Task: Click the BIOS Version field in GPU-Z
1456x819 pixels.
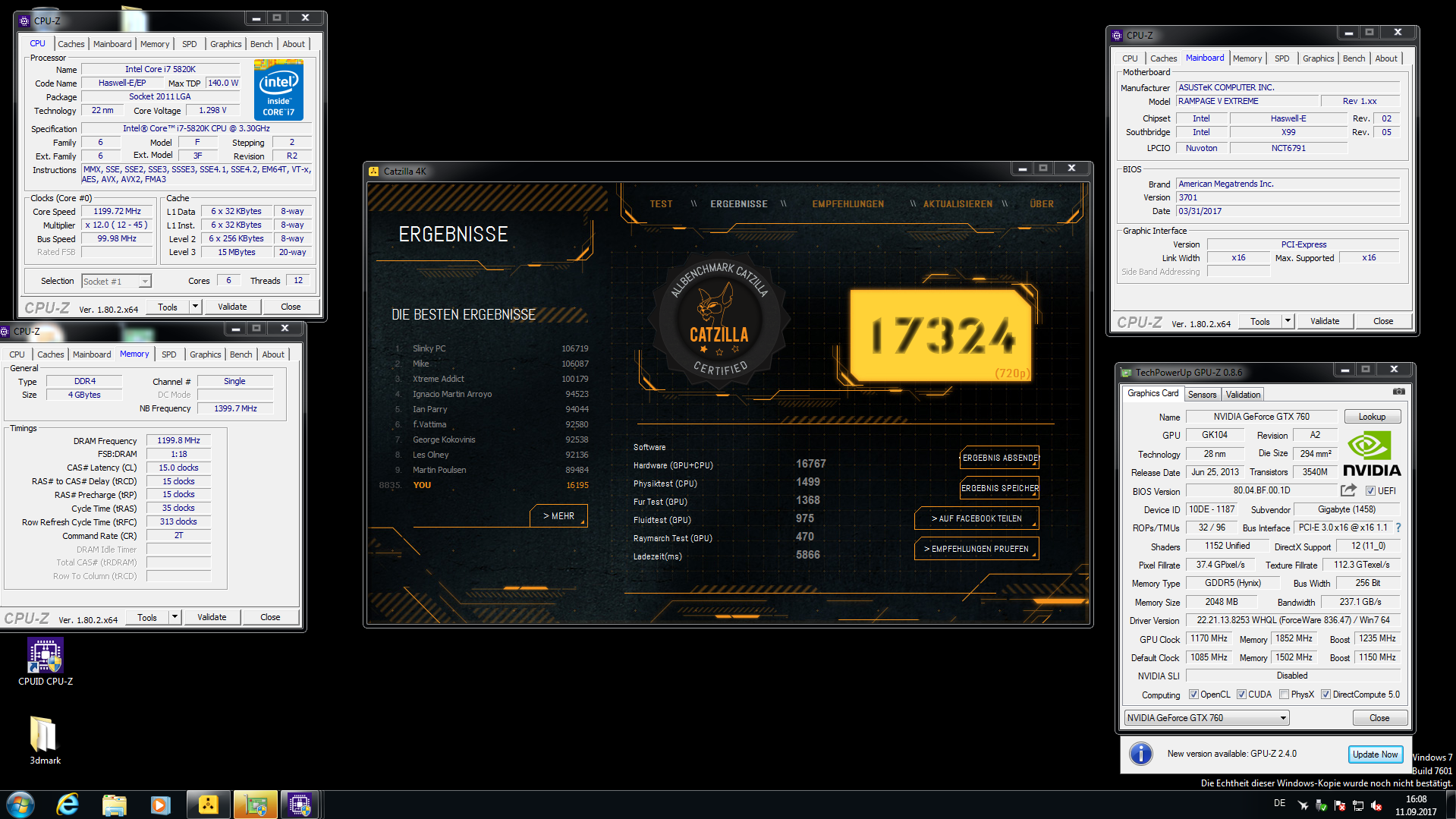Action: (x=1261, y=490)
